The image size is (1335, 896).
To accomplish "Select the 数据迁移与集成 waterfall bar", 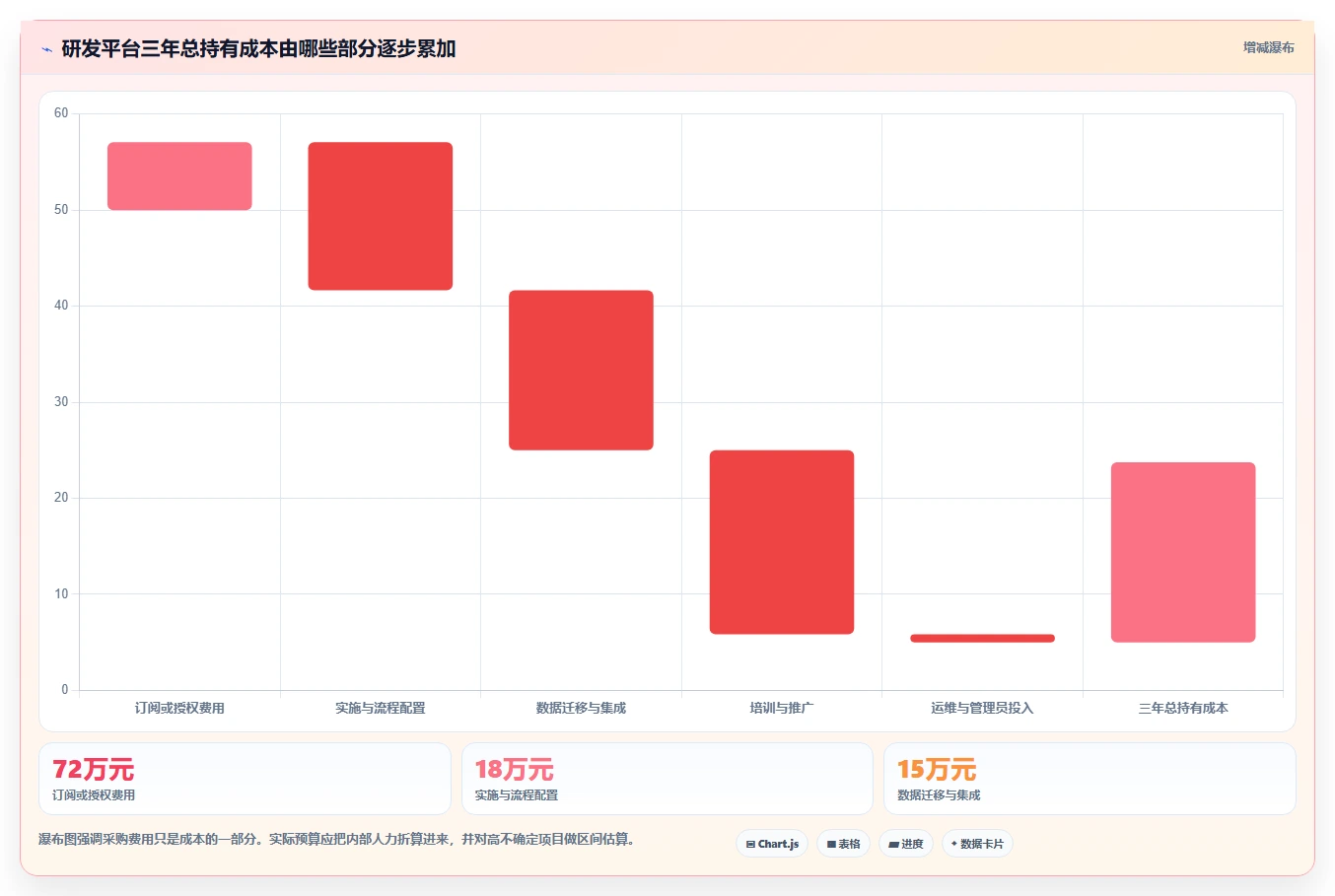I will 581,371.
